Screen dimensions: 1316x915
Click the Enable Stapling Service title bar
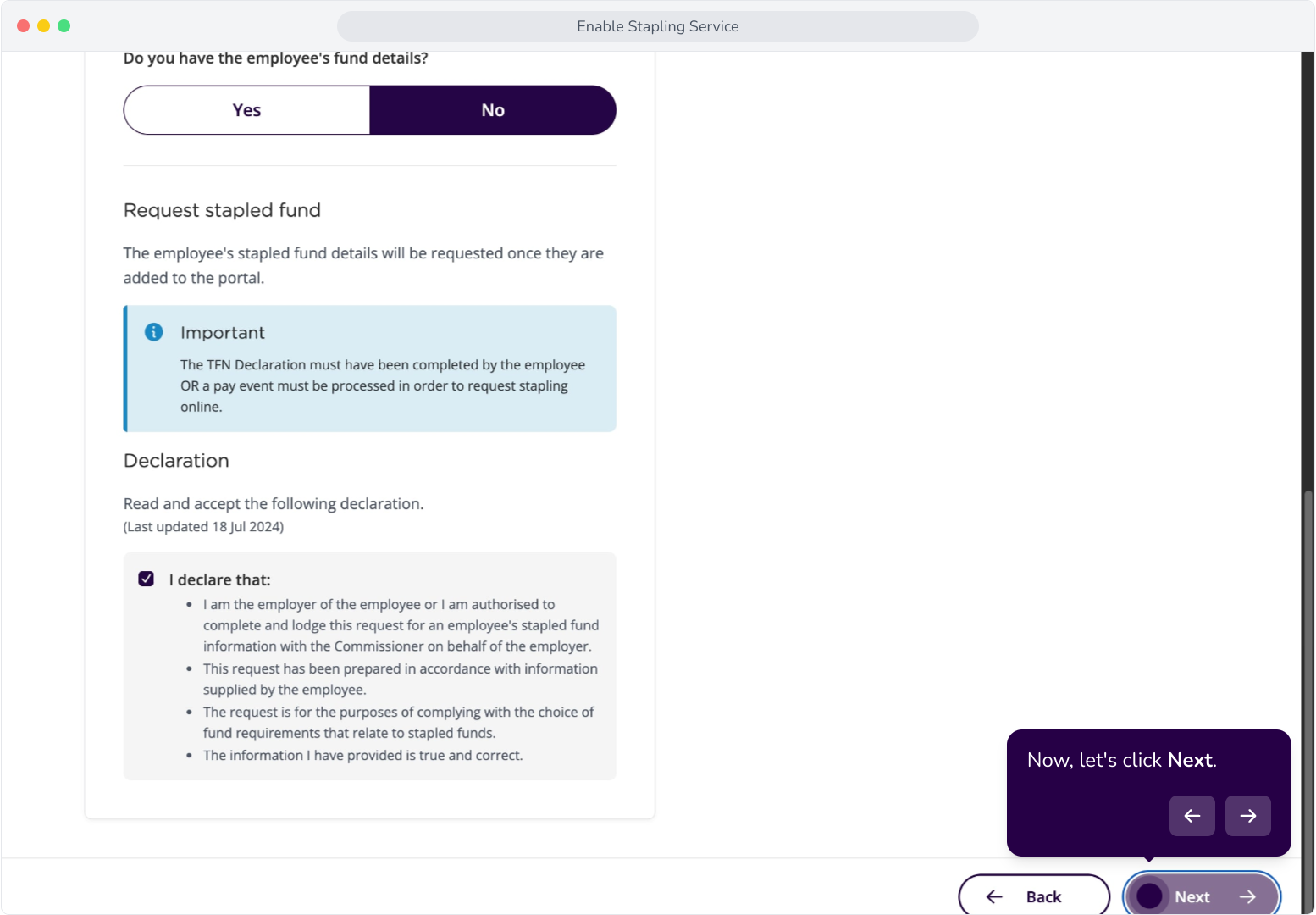click(x=658, y=26)
